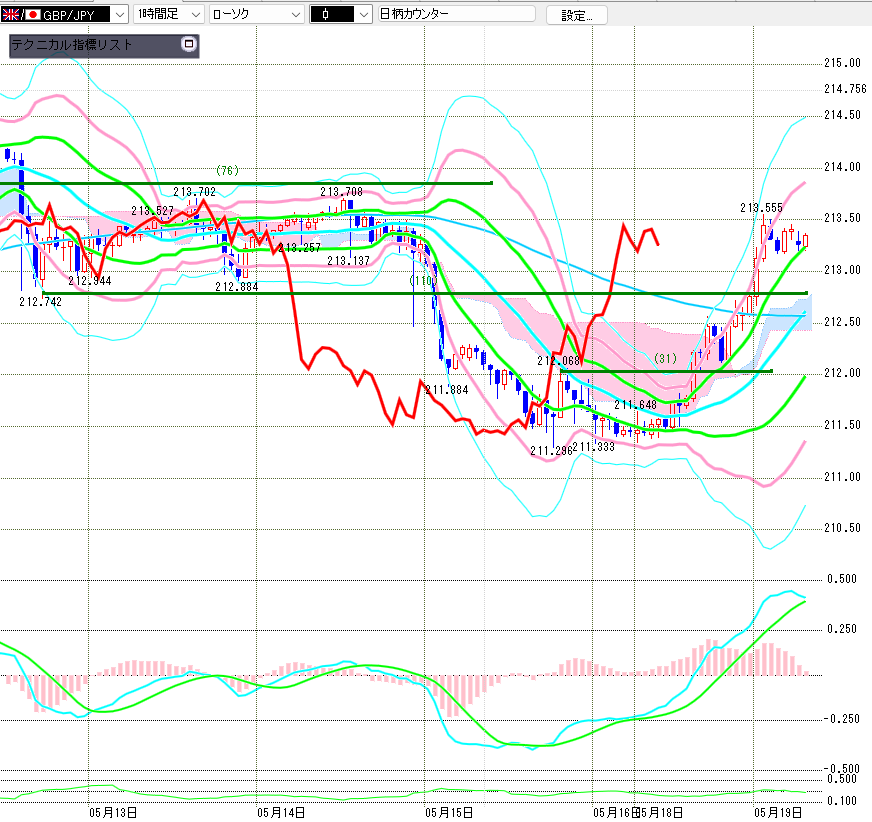
Task: Click the 213.527 price label
Action: pos(152,211)
